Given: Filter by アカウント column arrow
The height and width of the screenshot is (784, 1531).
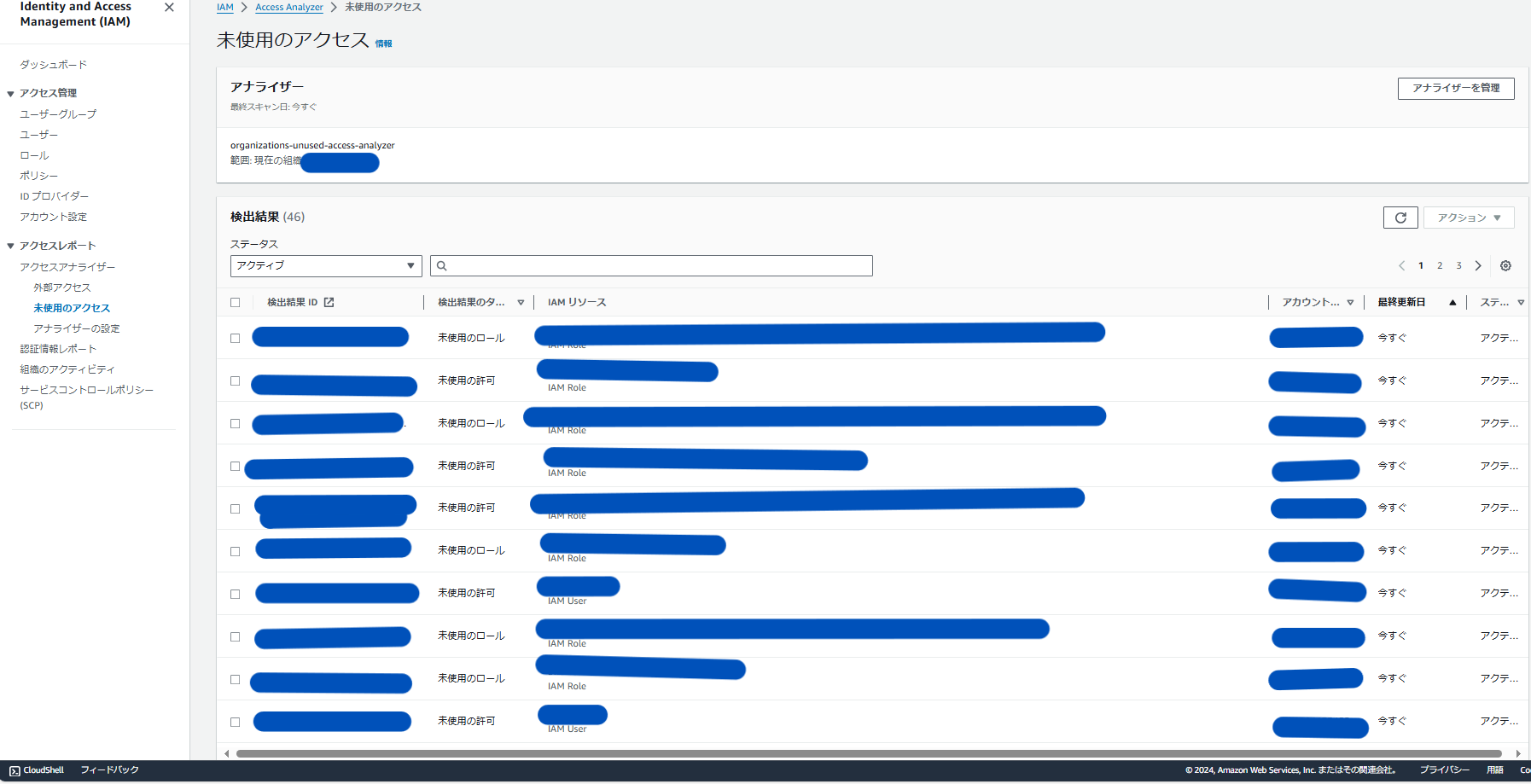Looking at the screenshot, I should [1350, 302].
